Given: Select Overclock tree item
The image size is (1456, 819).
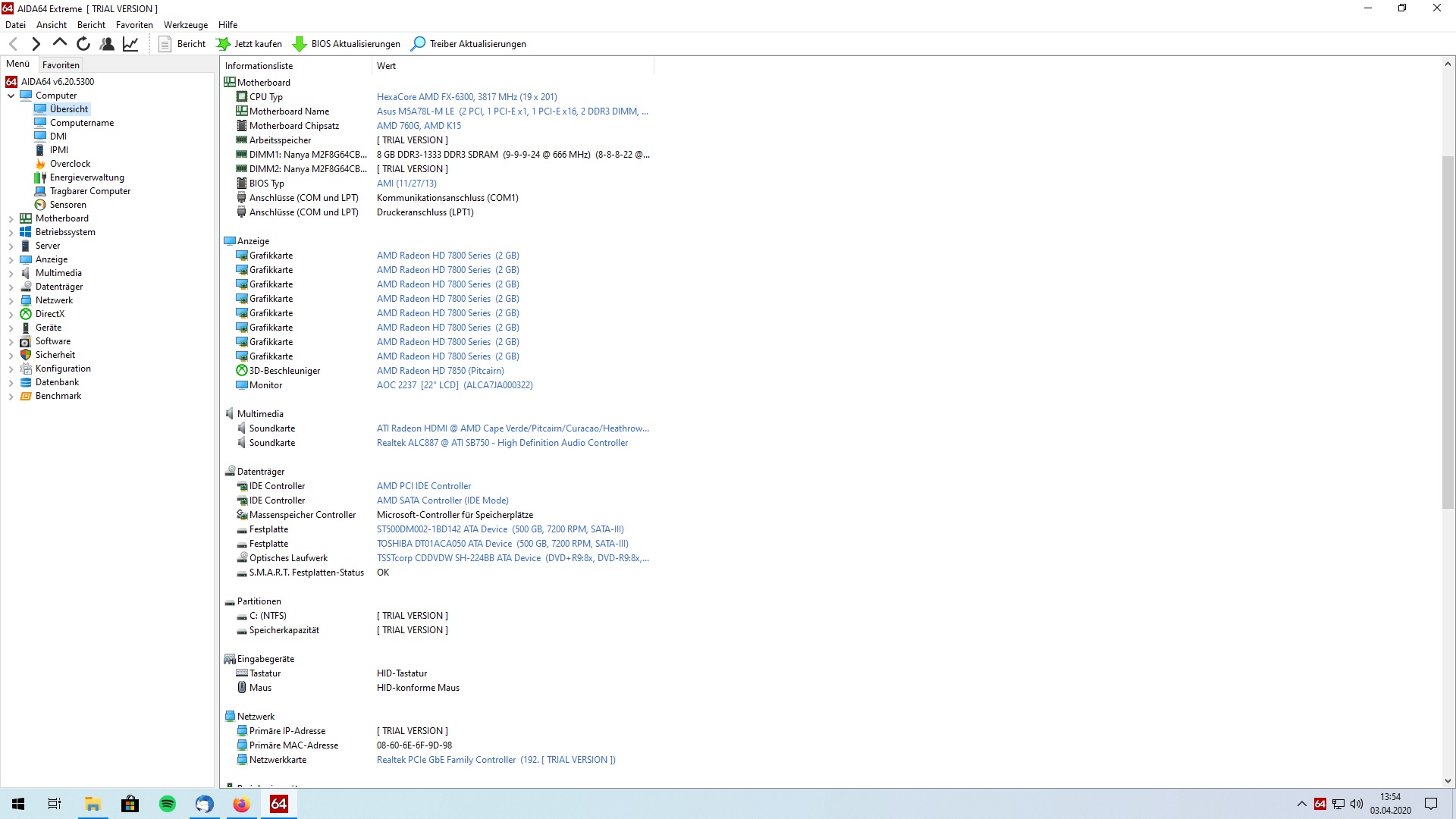Looking at the screenshot, I should tap(70, 164).
